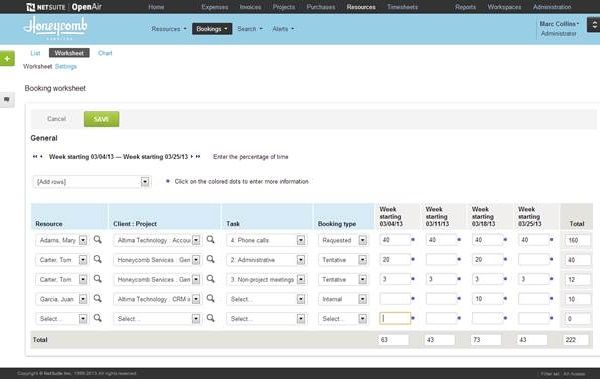The width and height of the screenshot is (600, 381).
Task: Open the worksheet Settings link
Action: point(65,67)
